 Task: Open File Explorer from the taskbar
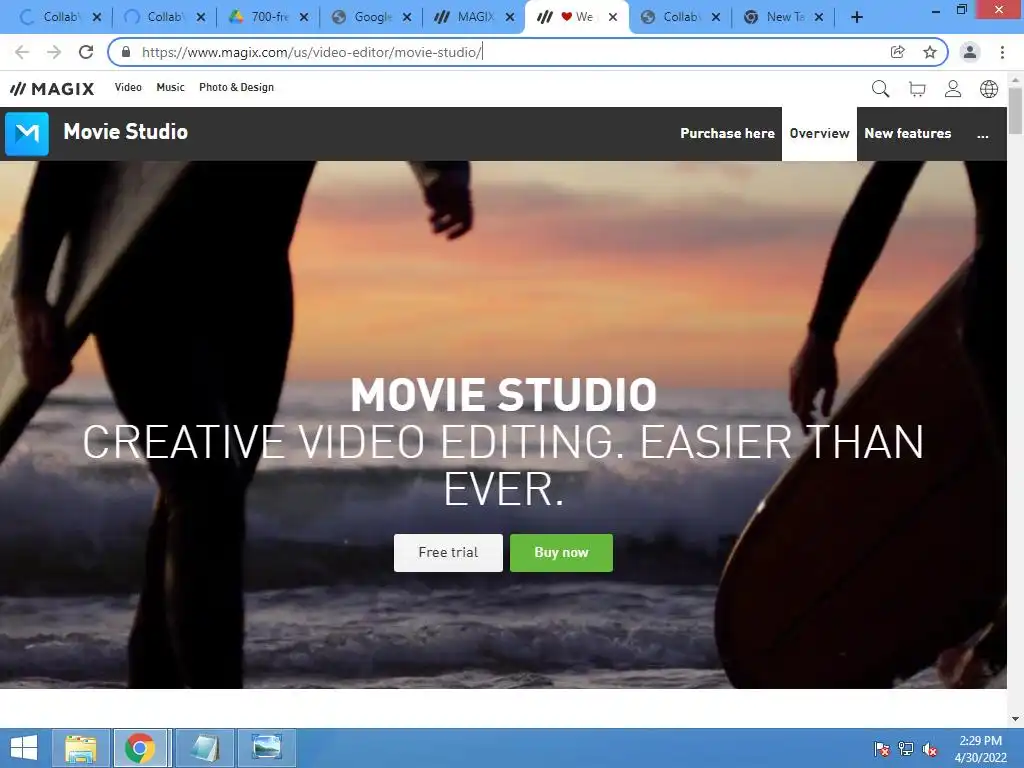(x=81, y=748)
